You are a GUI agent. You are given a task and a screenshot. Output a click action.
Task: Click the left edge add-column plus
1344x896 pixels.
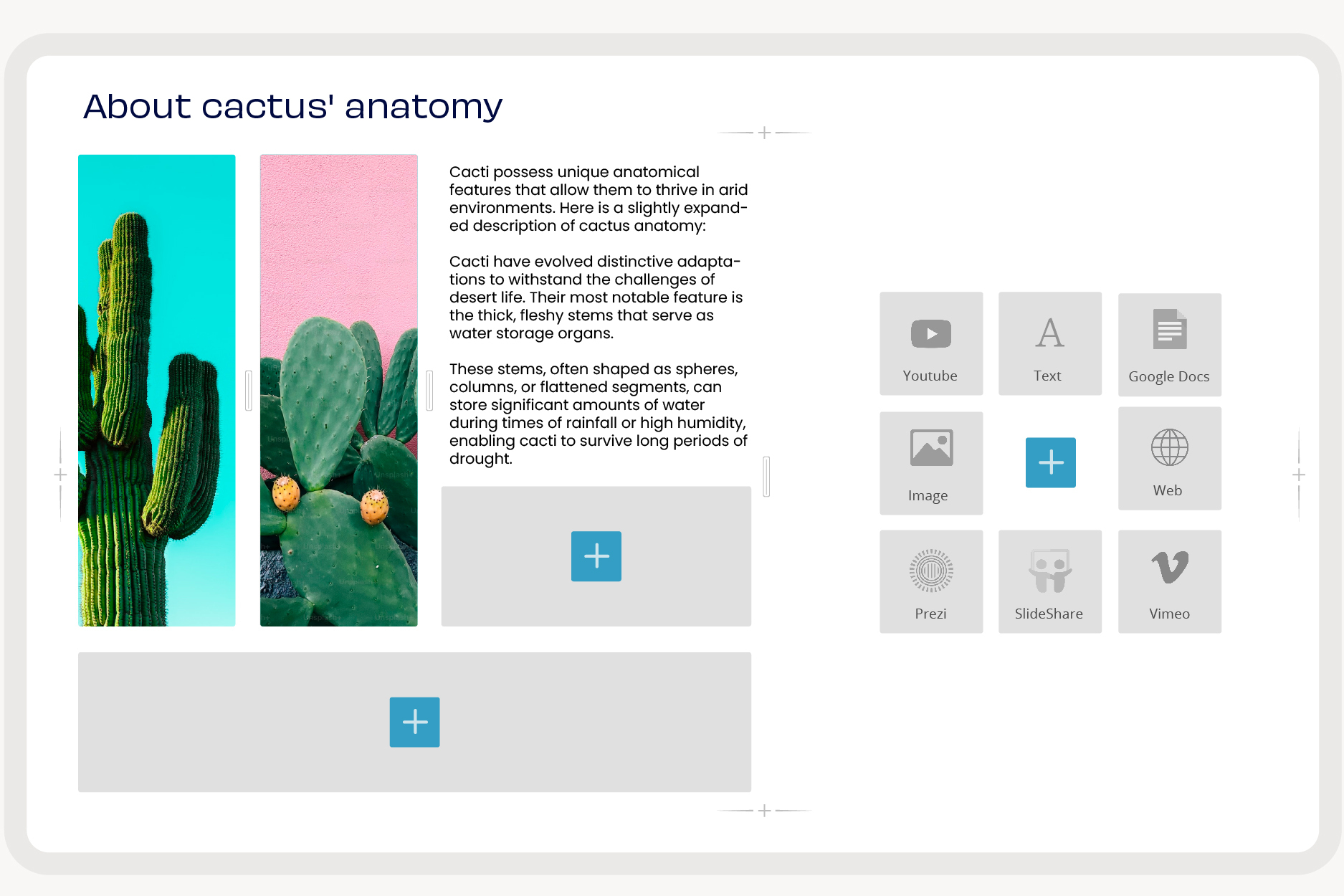(x=60, y=475)
